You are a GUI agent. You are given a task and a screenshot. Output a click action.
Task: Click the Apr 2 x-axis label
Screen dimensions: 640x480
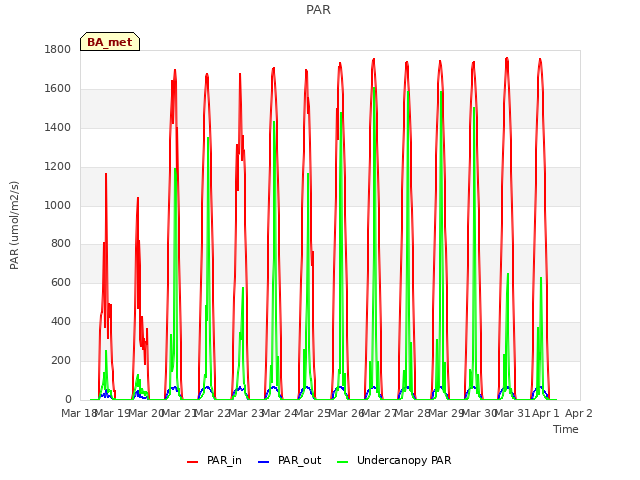click(x=579, y=413)
